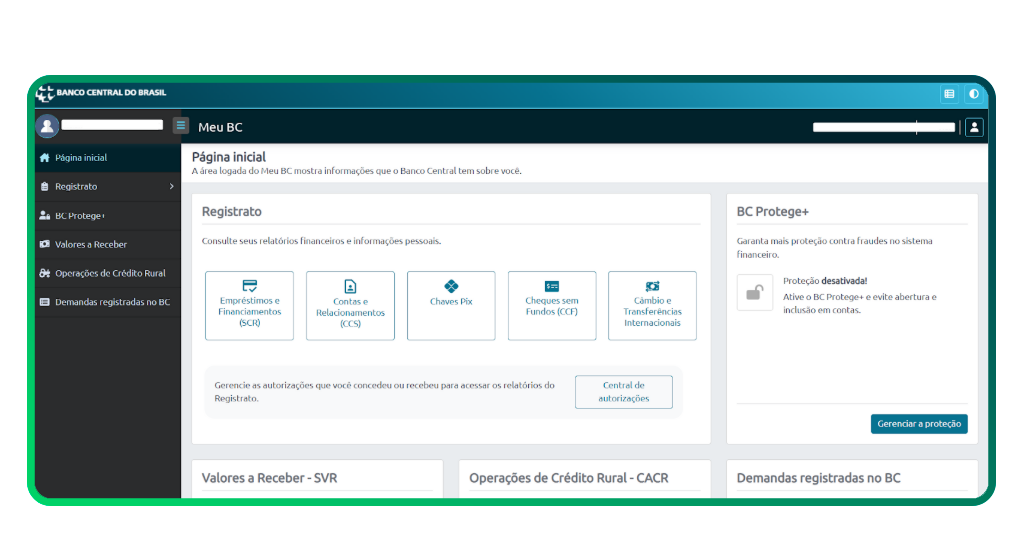1024x536 pixels.
Task: Open the user profile icon at top right
Action: (x=974, y=127)
